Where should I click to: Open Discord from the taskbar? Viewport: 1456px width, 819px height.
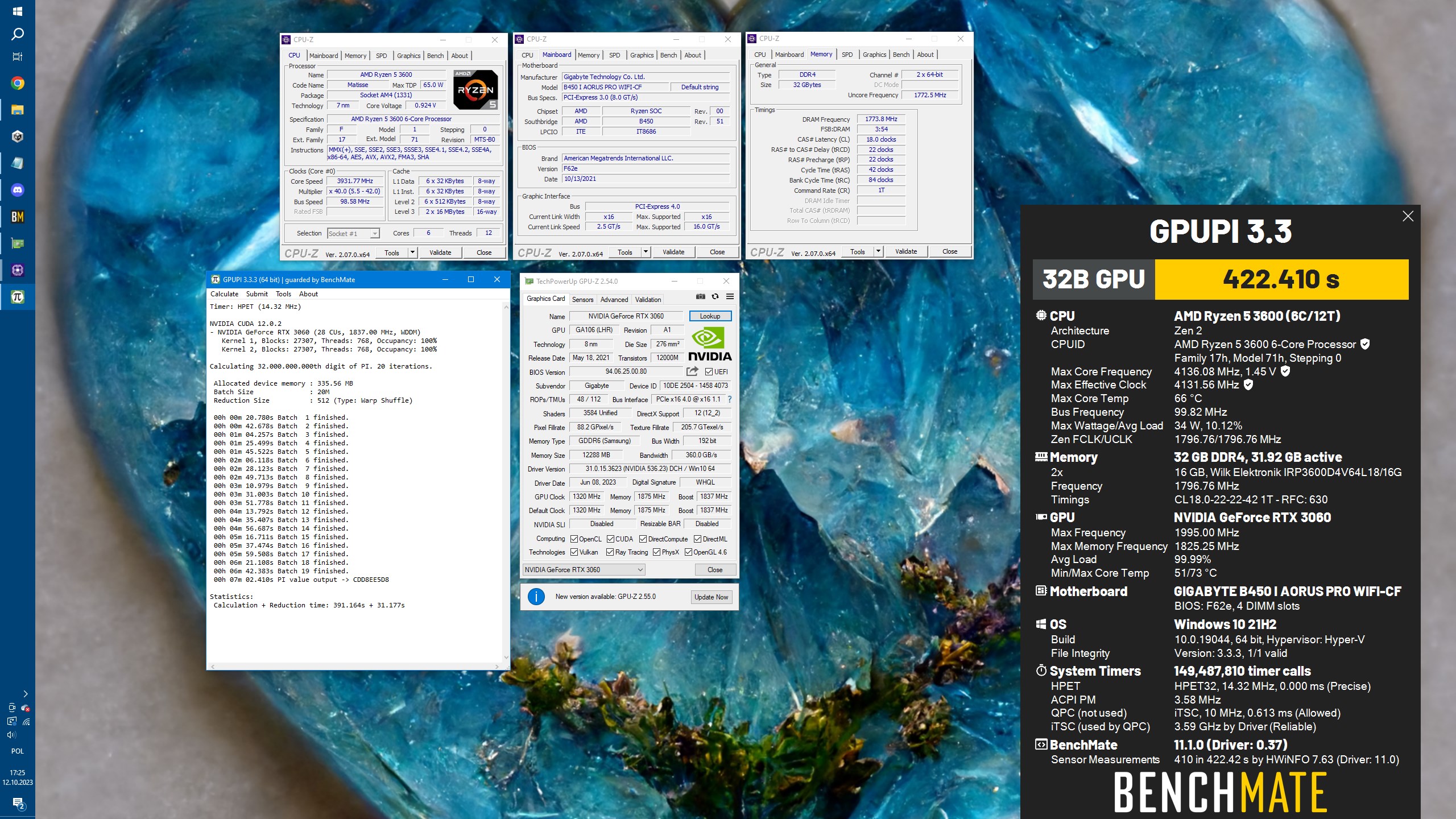pos(18,190)
